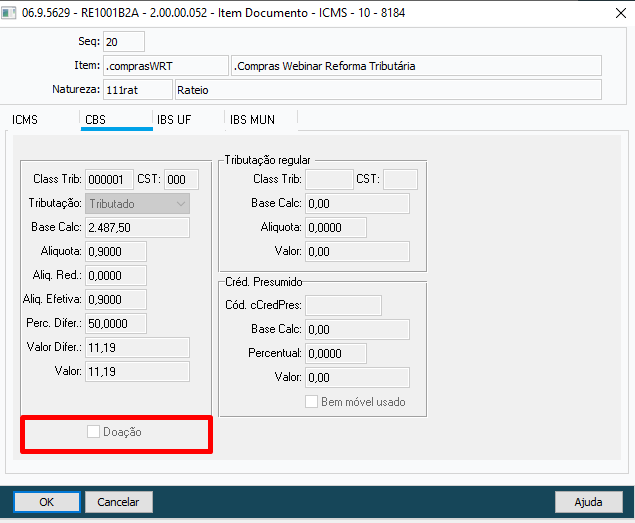The image size is (635, 523).
Task: Click the Class Trib field 000001
Action: [109, 179]
